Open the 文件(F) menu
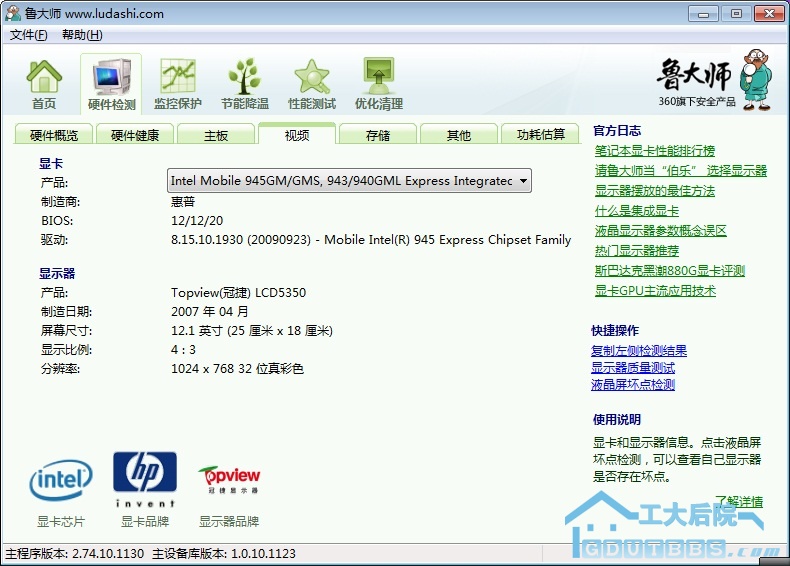Image resolution: width=790 pixels, height=566 pixels. [29, 35]
